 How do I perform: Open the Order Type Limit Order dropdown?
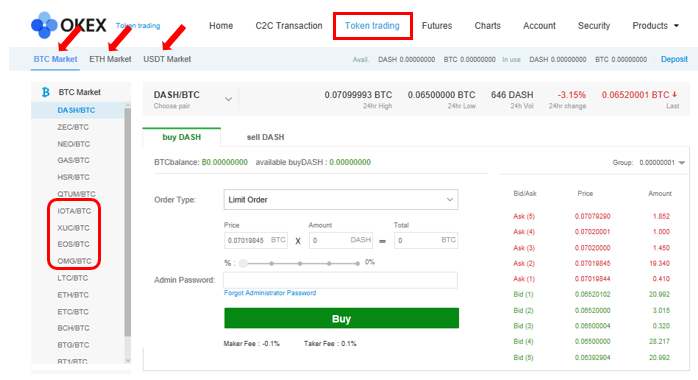(341, 200)
